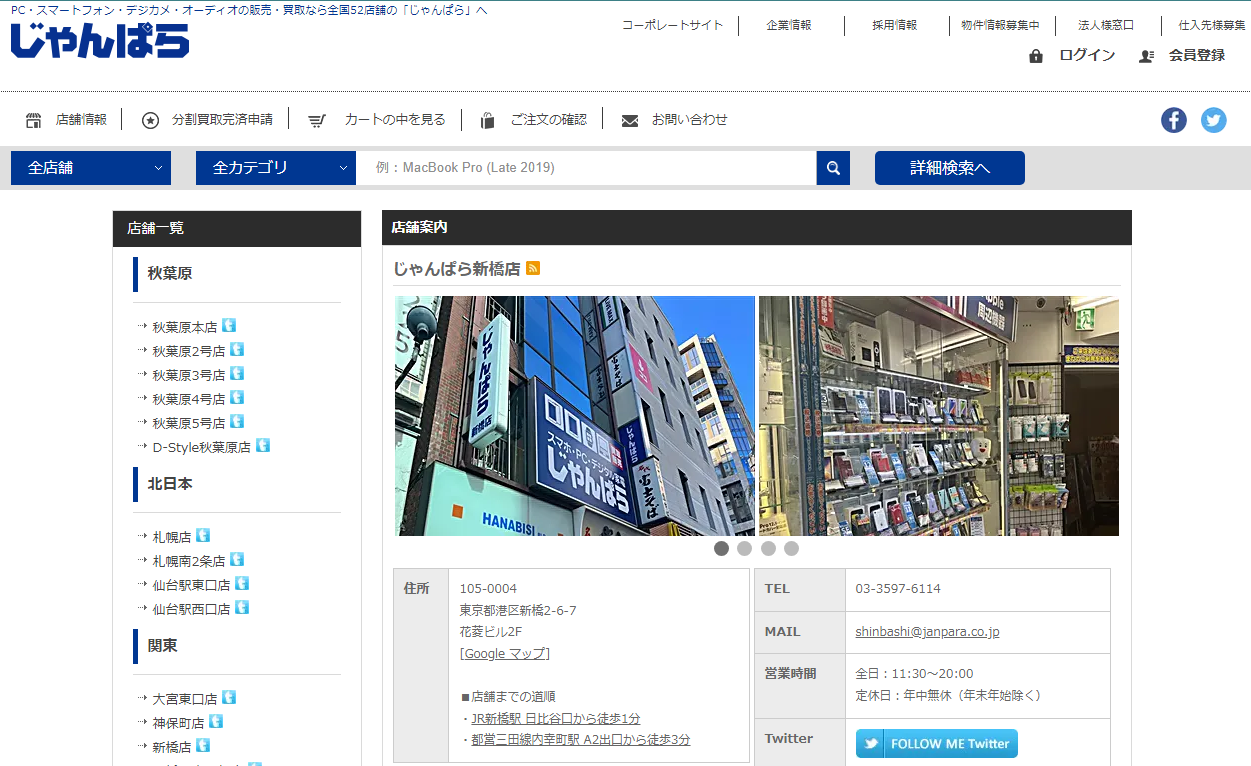Open the 仙台駅東口店 store link
Viewport: 1251px width, 766px height.
tap(191, 585)
